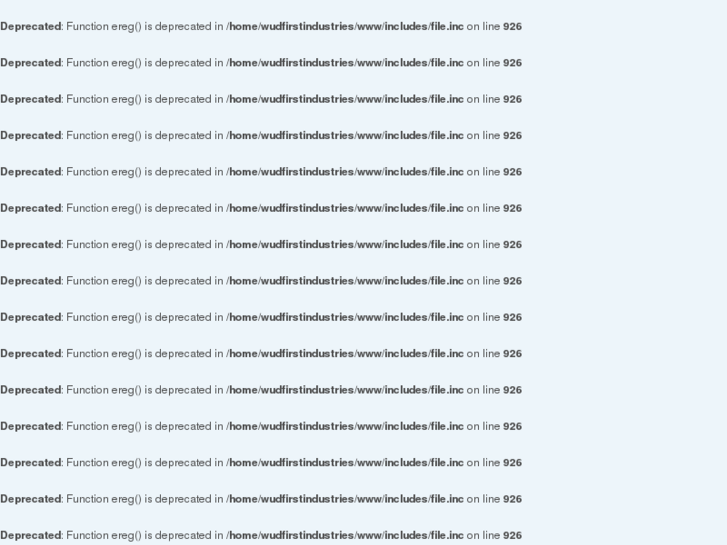Click the bold Deprecated label in the first error line
The width and height of the screenshot is (727, 545).
(x=31, y=26)
